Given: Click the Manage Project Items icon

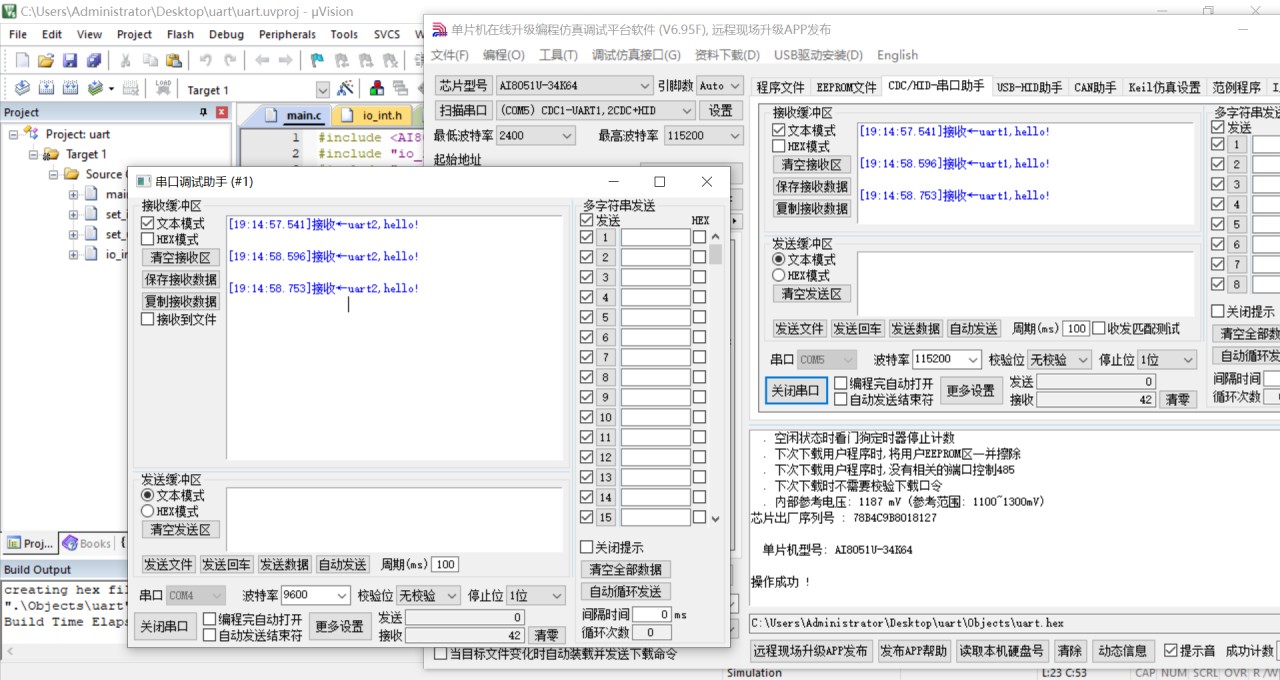Looking at the screenshot, I should [377, 89].
